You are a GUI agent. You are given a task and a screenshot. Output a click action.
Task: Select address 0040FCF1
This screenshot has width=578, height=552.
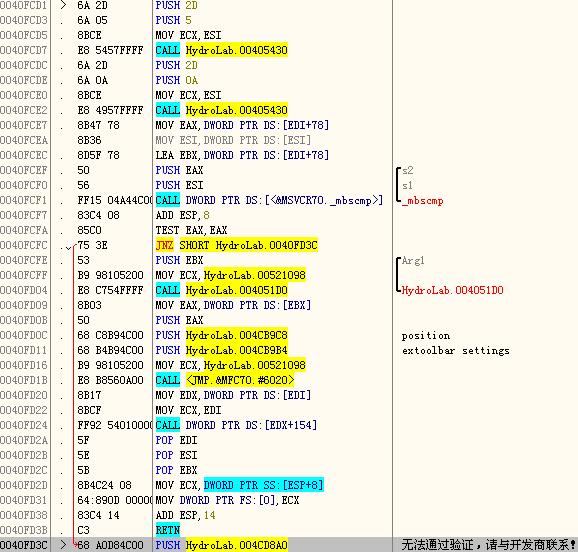(x=24, y=200)
